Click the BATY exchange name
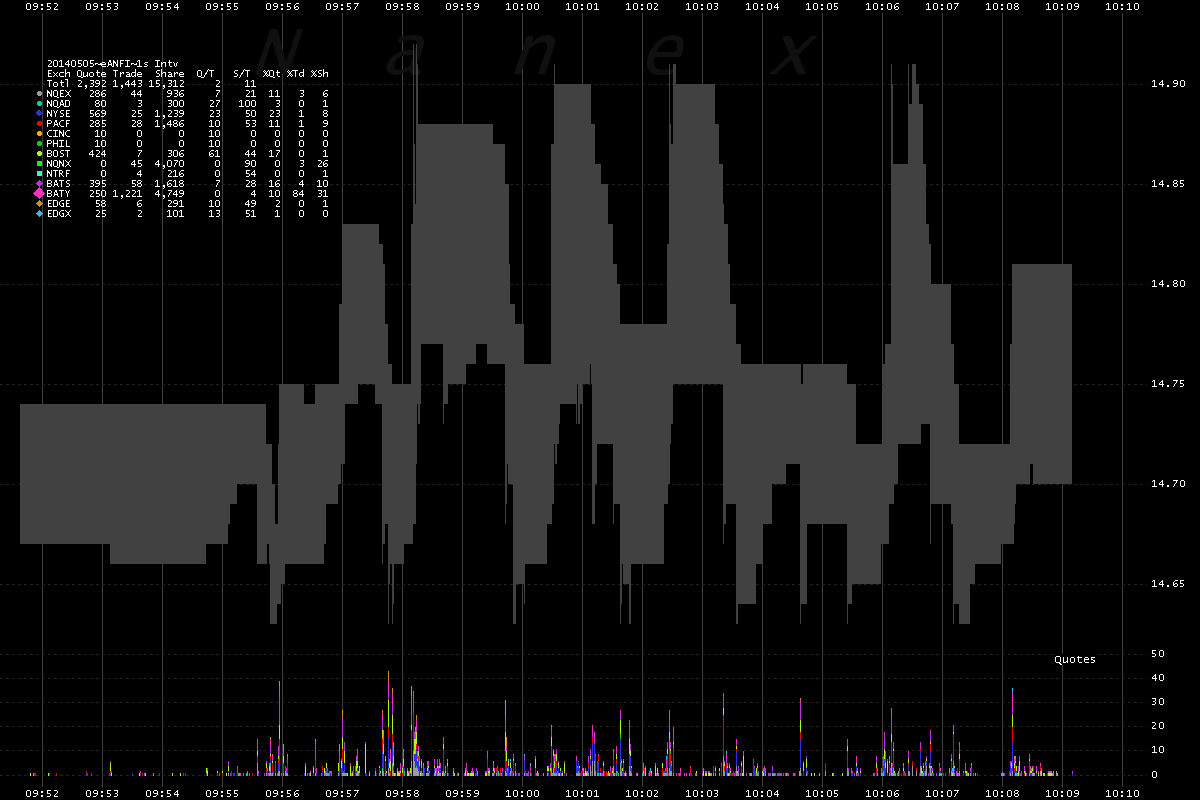 point(59,193)
